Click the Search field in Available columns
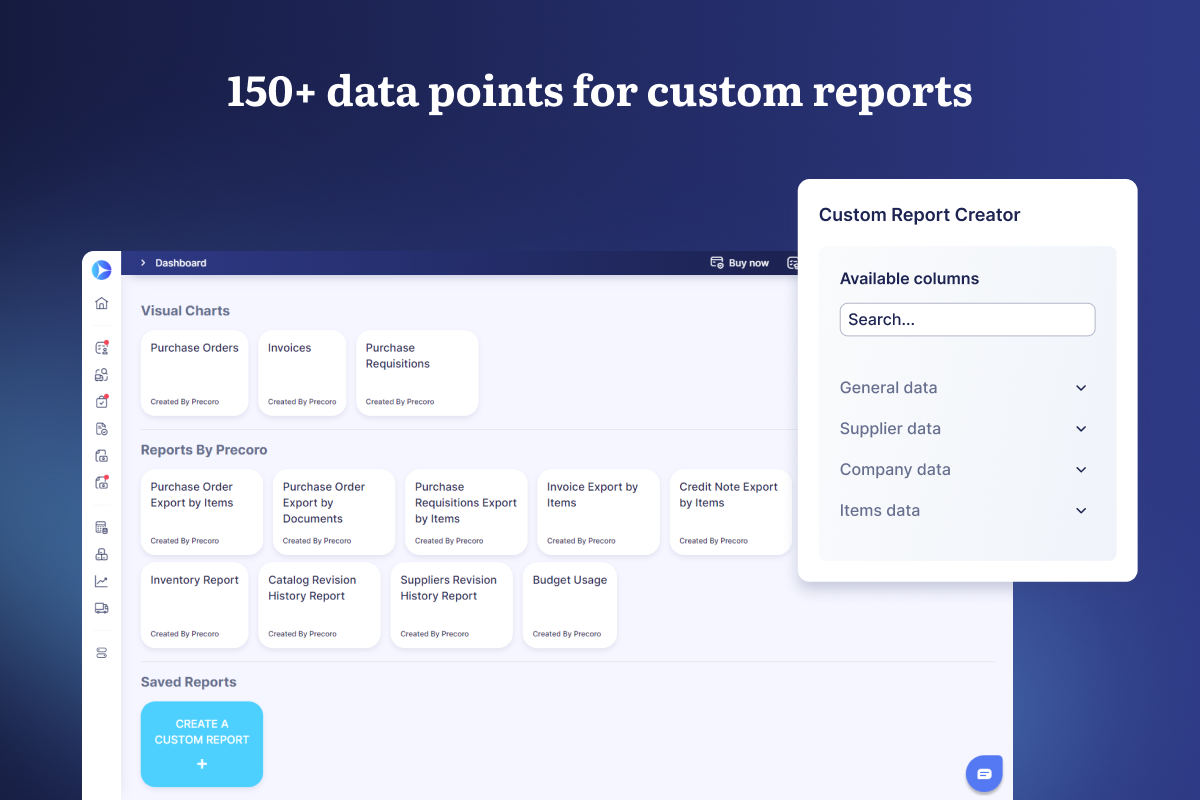This screenshot has height=800, width=1200. click(967, 320)
